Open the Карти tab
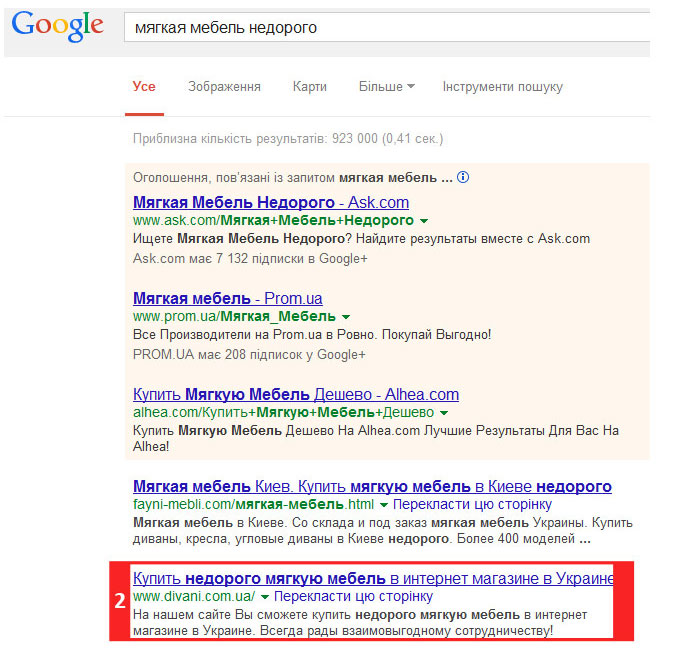Viewport: 684px width, 649px height. (310, 86)
